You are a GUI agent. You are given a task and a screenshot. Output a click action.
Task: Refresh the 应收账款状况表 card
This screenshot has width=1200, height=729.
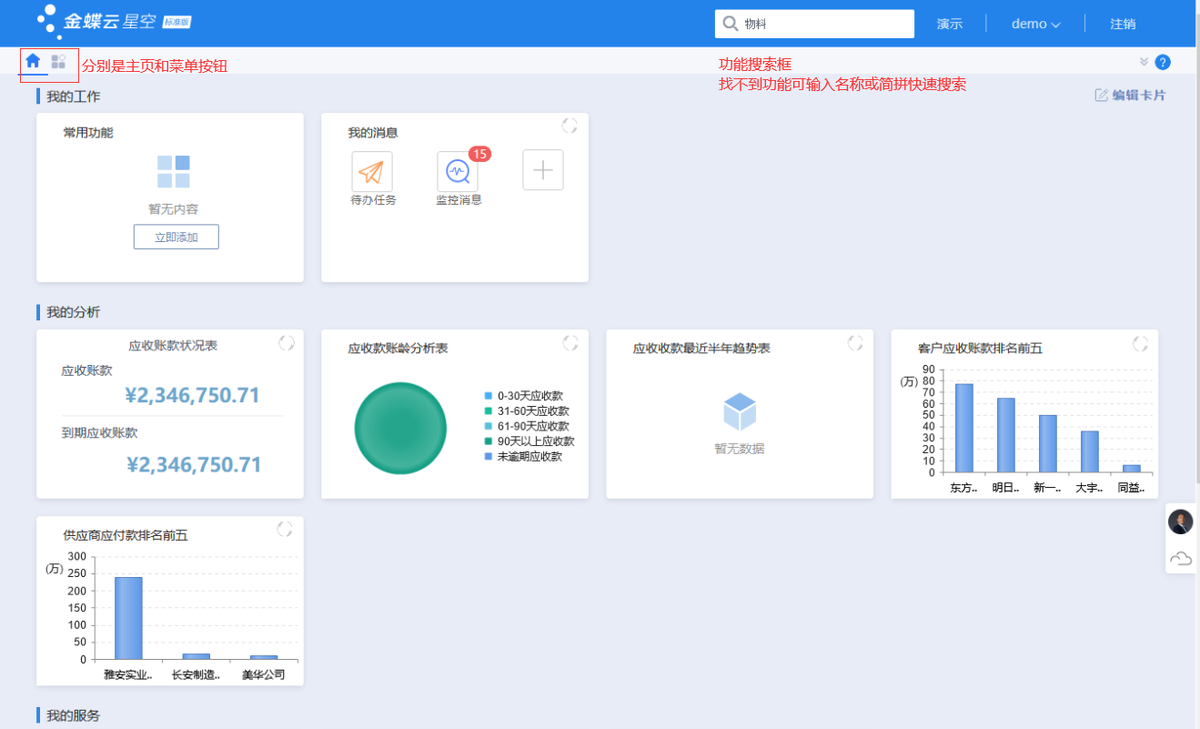click(x=287, y=342)
